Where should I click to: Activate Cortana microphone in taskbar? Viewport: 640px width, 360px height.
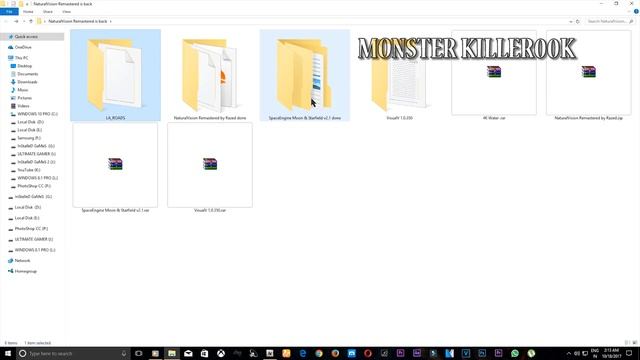click(x=124, y=353)
